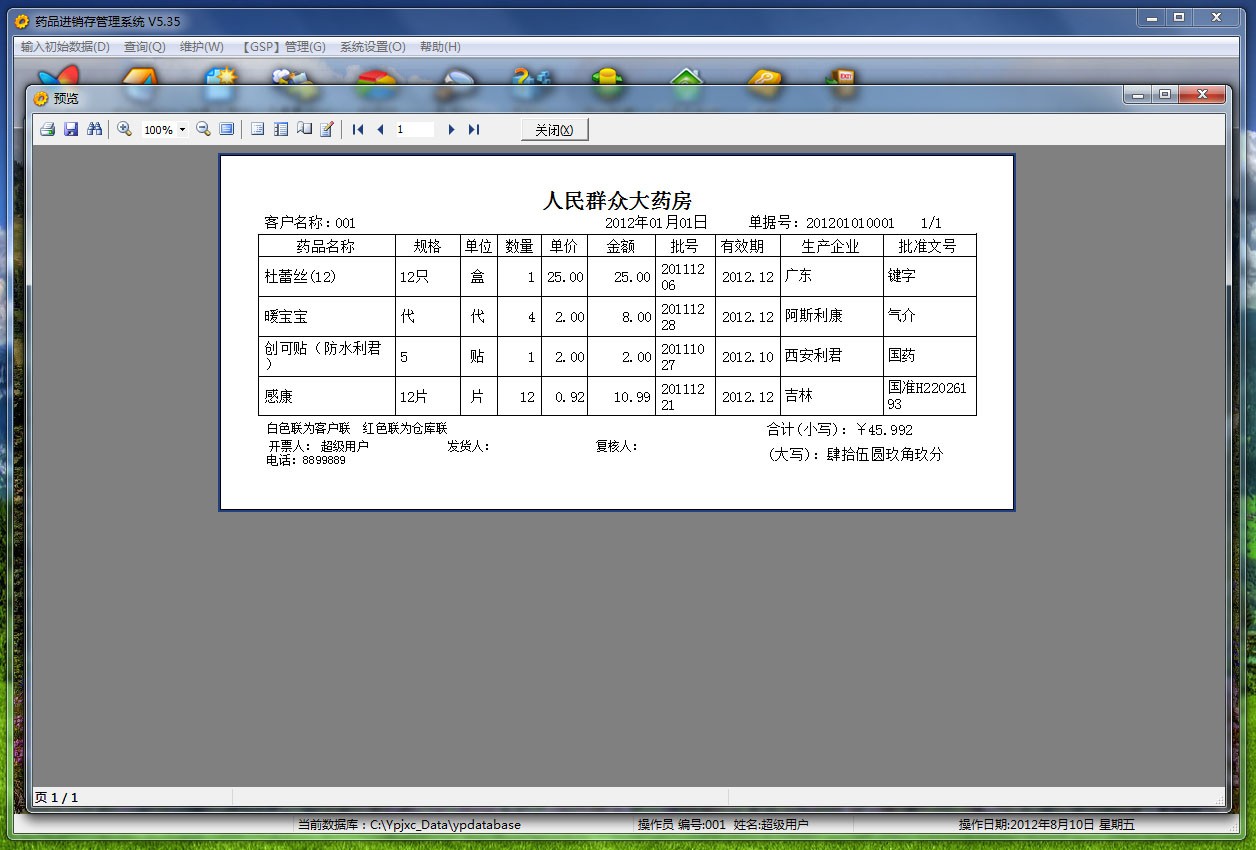Click the edit page notepad-with-pencil icon
1256x850 pixels.
tap(326, 129)
